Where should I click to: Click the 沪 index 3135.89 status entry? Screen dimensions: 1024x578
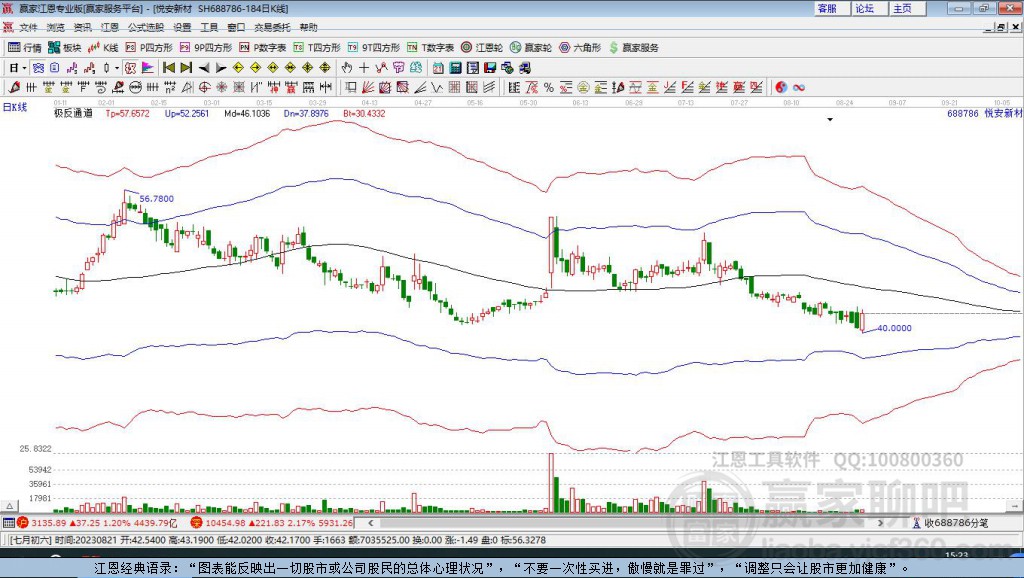coord(97,523)
